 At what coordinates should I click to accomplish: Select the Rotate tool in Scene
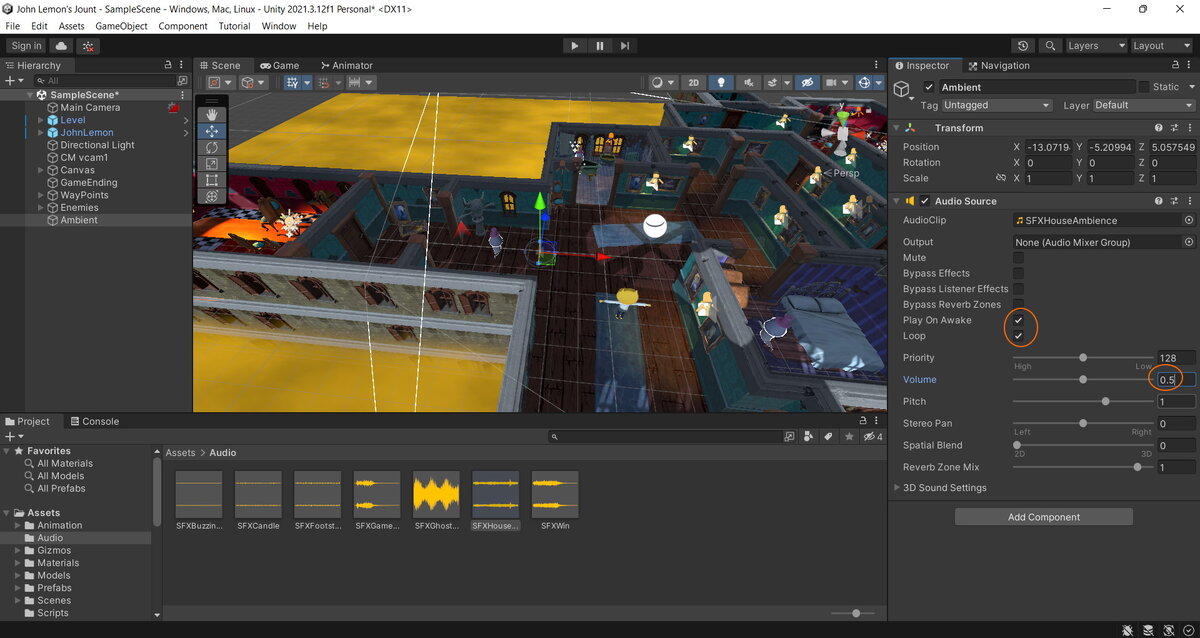click(212, 147)
